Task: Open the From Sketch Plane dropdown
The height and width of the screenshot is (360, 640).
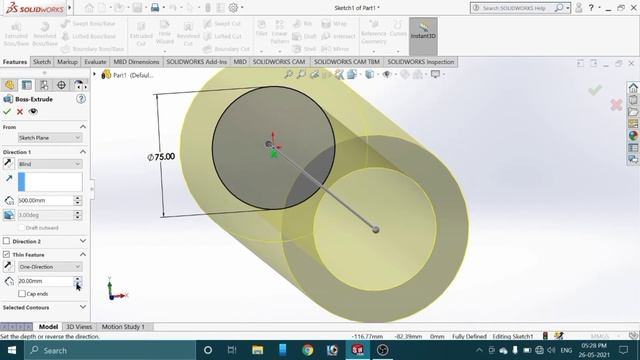Action: 50,138
